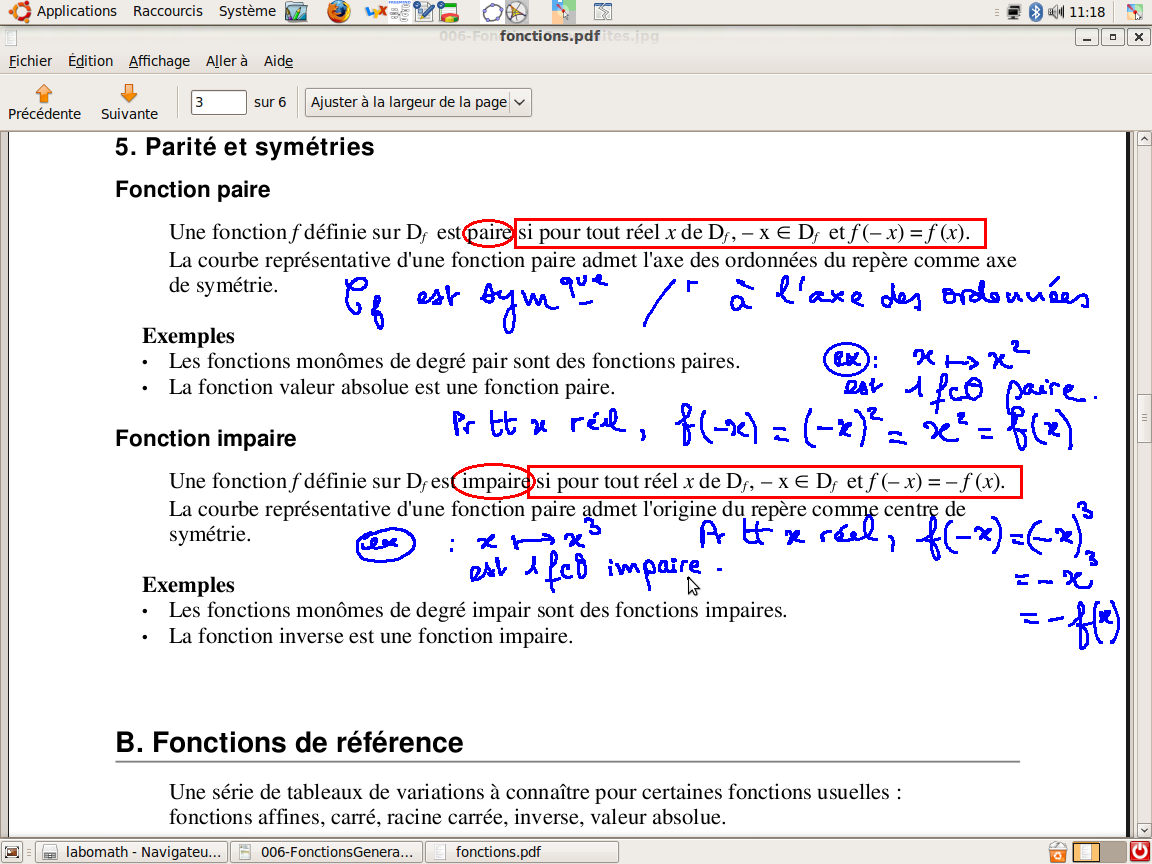Click the network connection tray icon

pyautogui.click(x=1014, y=12)
